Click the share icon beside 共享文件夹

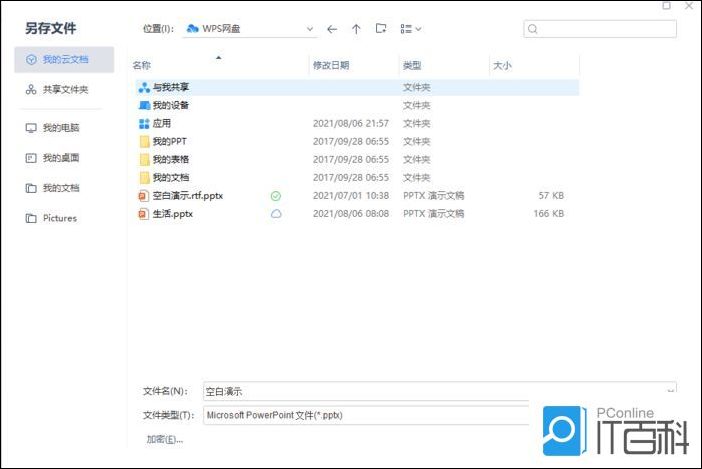tap(31, 90)
